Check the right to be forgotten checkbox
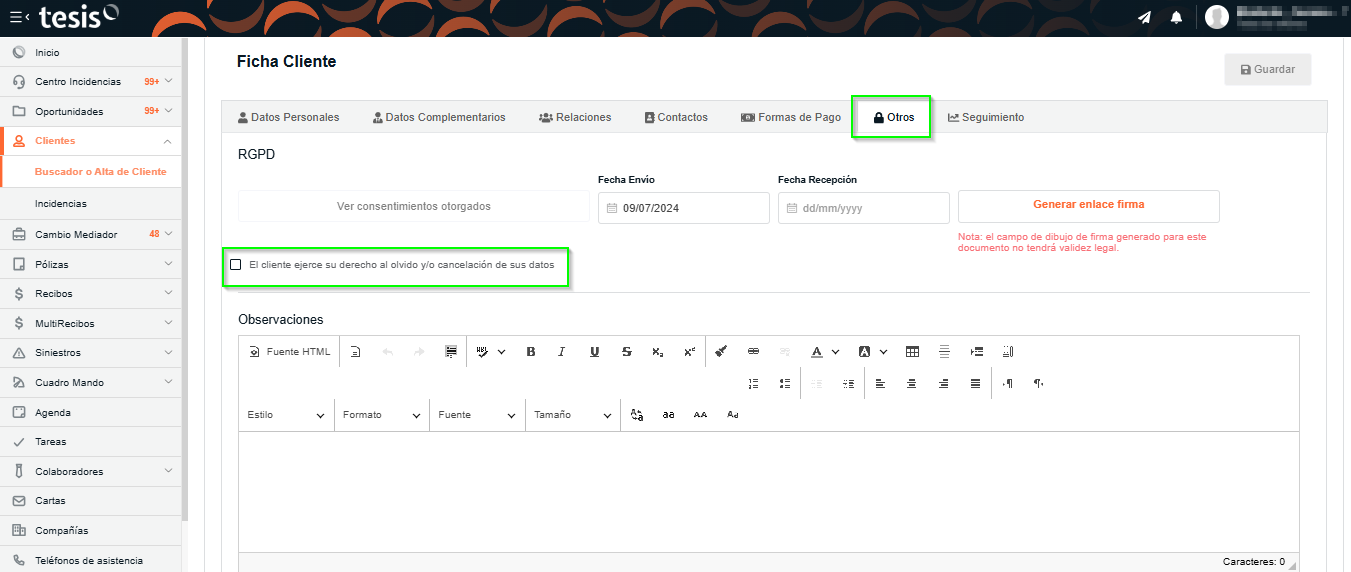This screenshot has width=1351, height=572. (236, 265)
